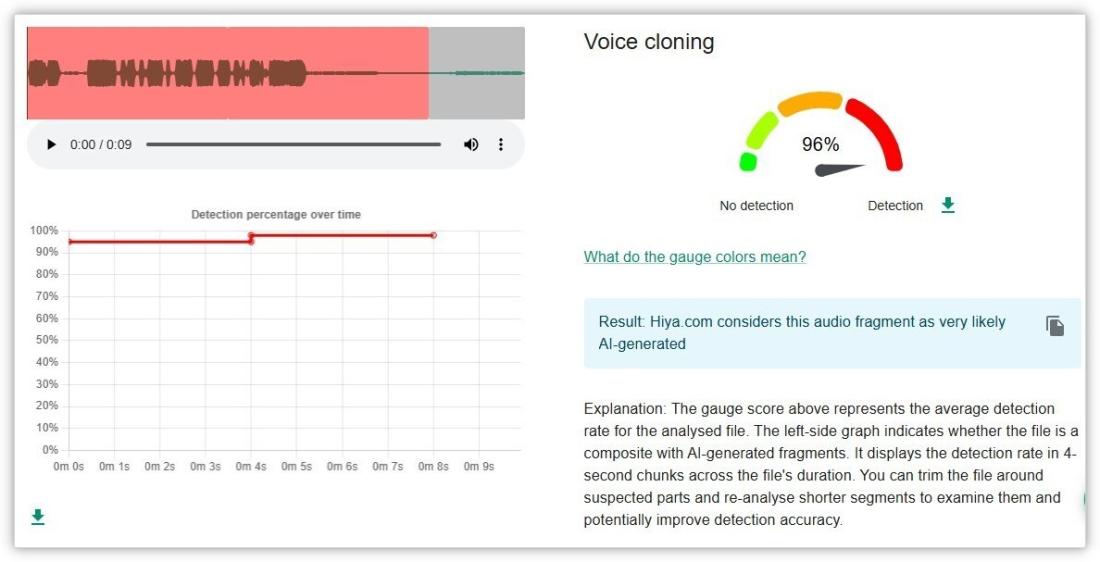Viewport: 1100px width, 562px height.
Task: Click the 96% gauge score
Action: pyautogui.click(x=820, y=144)
